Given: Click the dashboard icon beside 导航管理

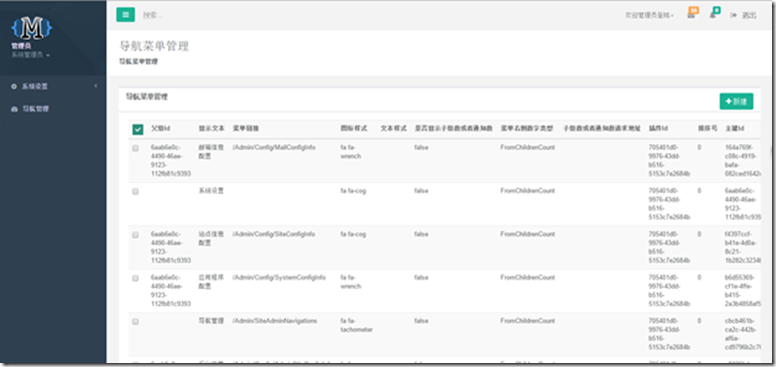Looking at the screenshot, I should click(x=14, y=109).
